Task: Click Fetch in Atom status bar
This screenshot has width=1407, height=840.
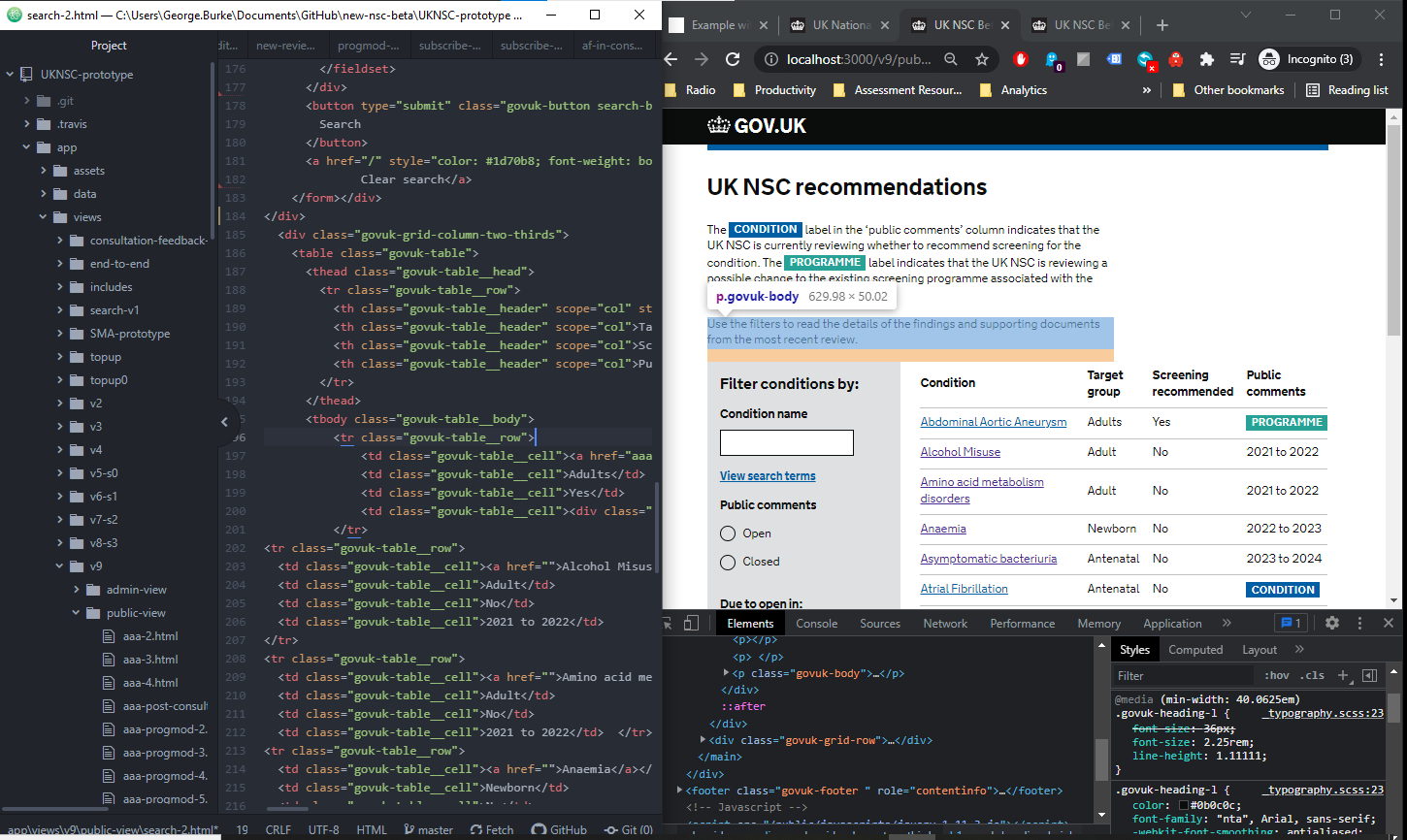Action: tap(492, 829)
